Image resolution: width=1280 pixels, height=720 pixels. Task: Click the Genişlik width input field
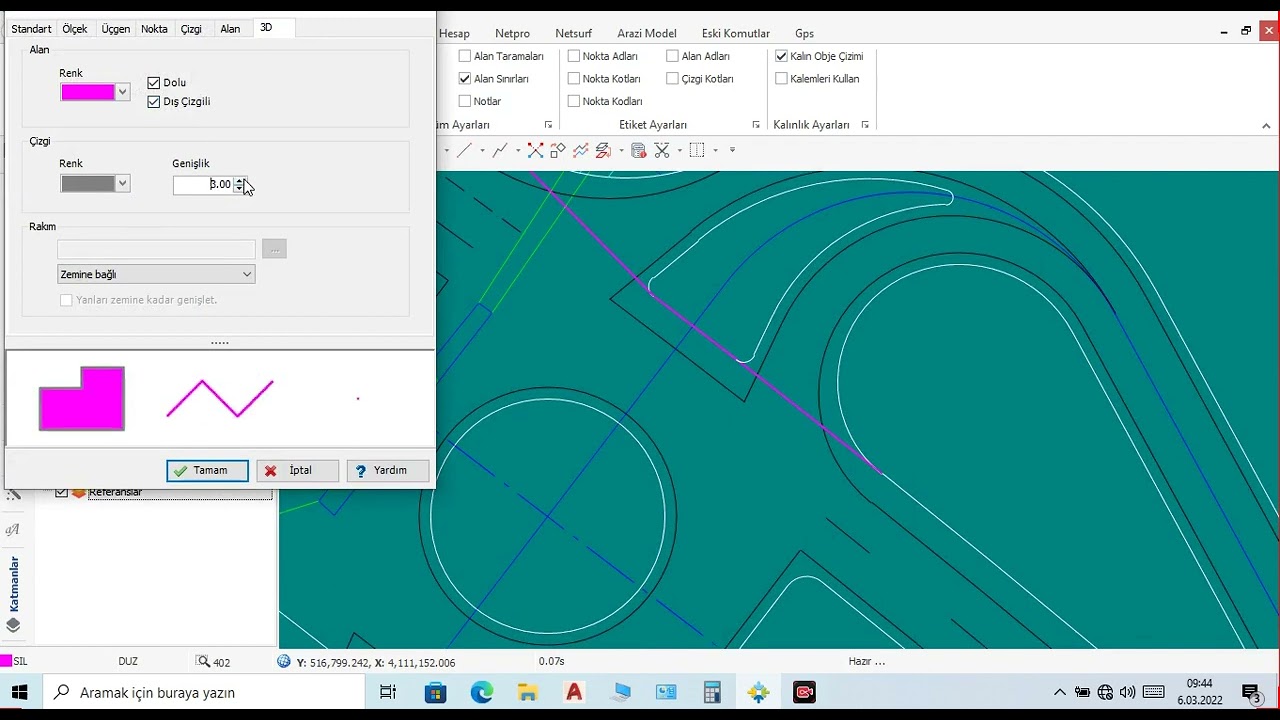[x=203, y=184]
